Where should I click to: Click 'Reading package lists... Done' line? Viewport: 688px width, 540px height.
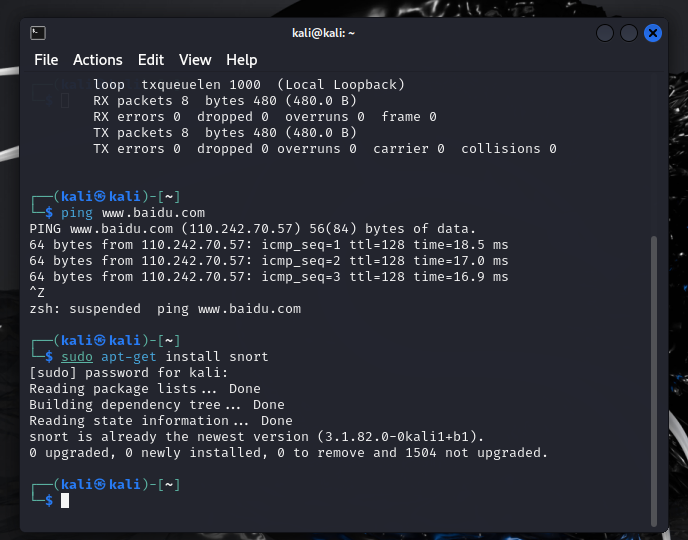(x=145, y=389)
